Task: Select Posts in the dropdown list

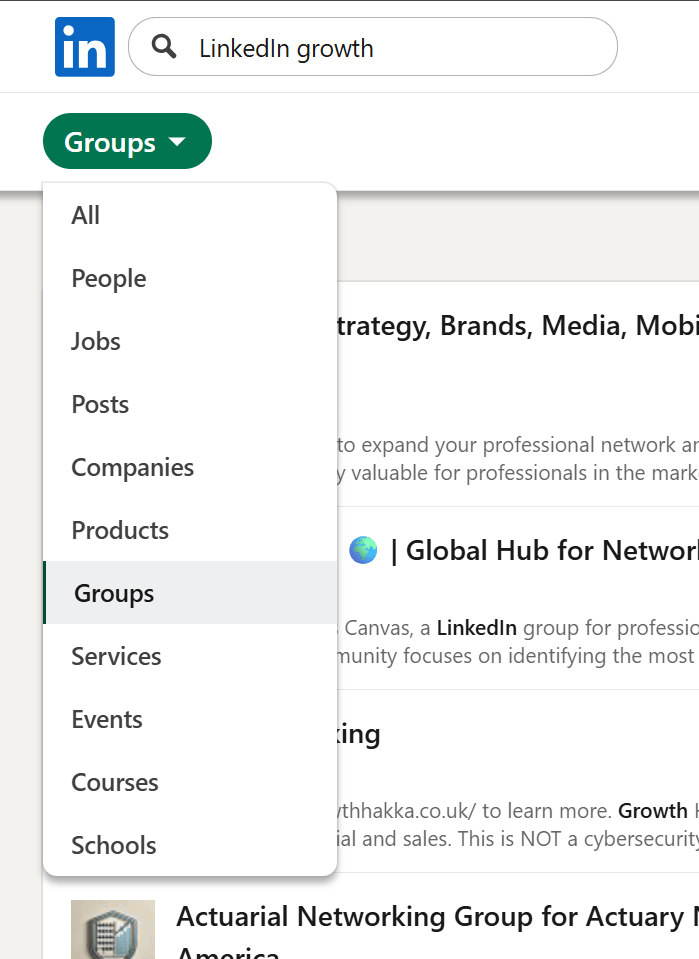Action: point(190,404)
